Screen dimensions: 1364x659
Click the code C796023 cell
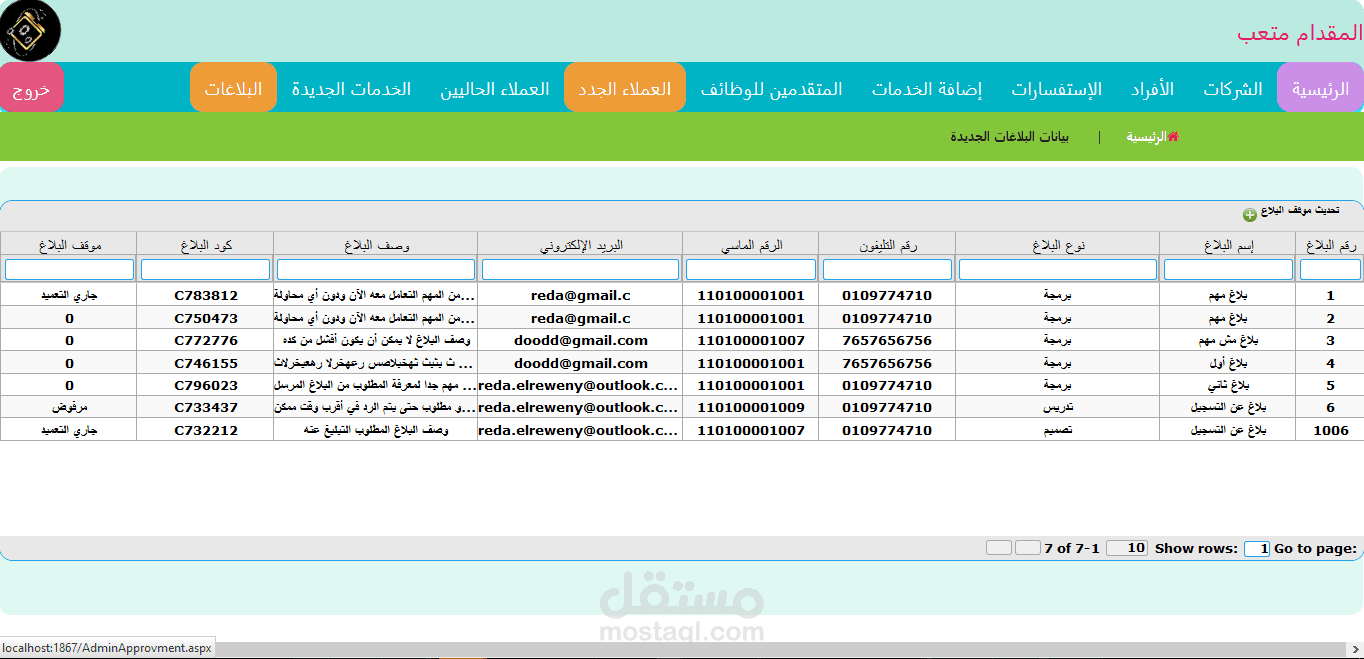point(205,385)
